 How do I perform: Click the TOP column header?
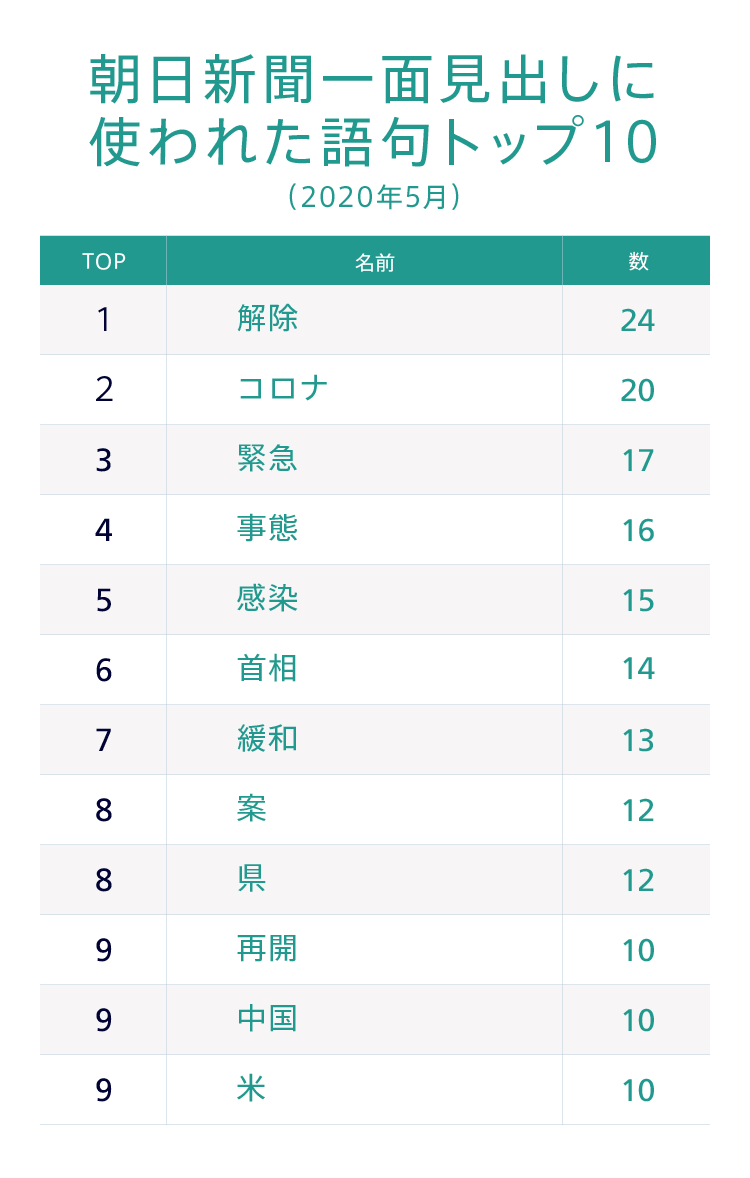pyautogui.click(x=104, y=262)
